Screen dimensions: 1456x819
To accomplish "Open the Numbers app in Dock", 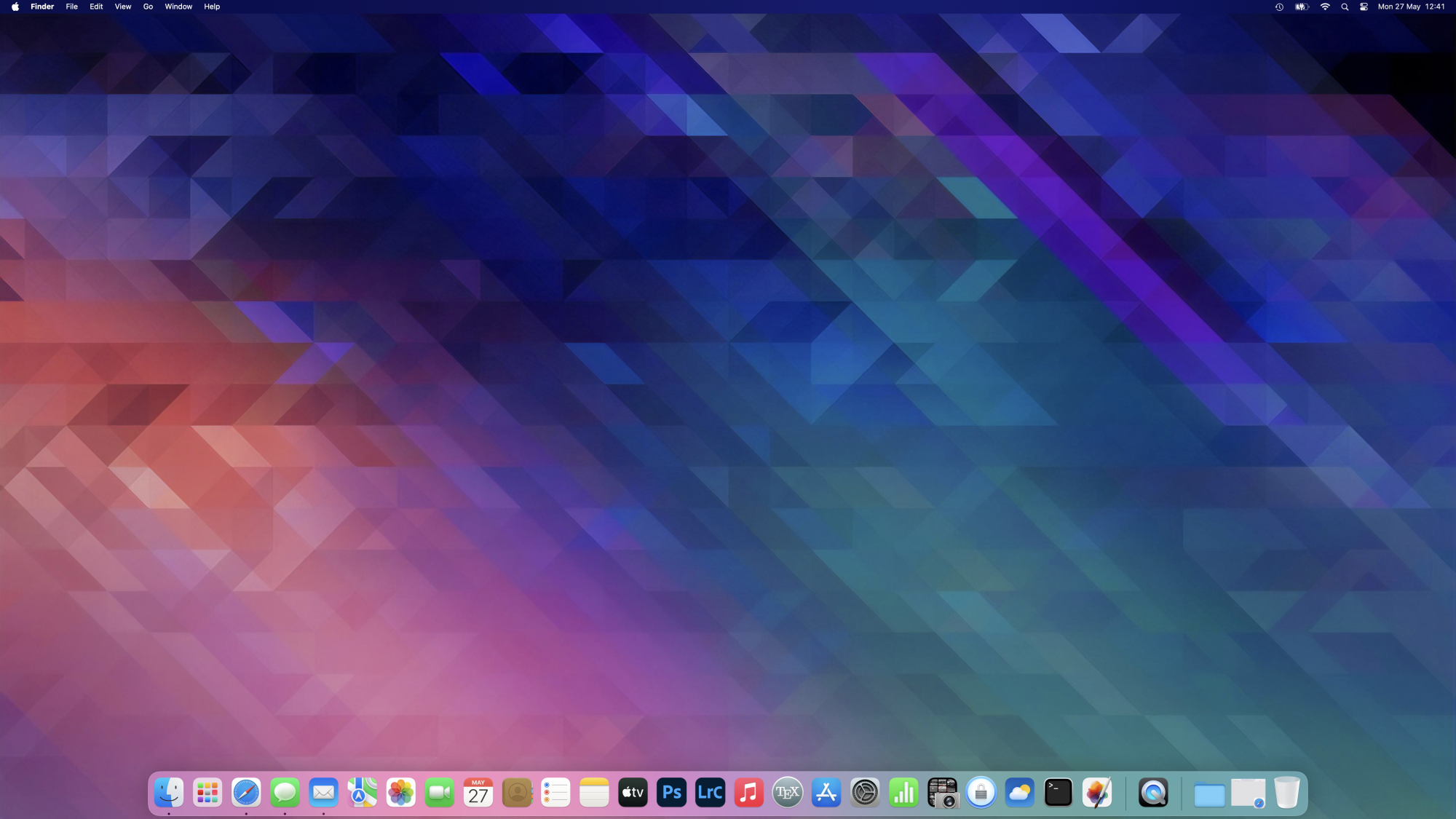I will (903, 793).
